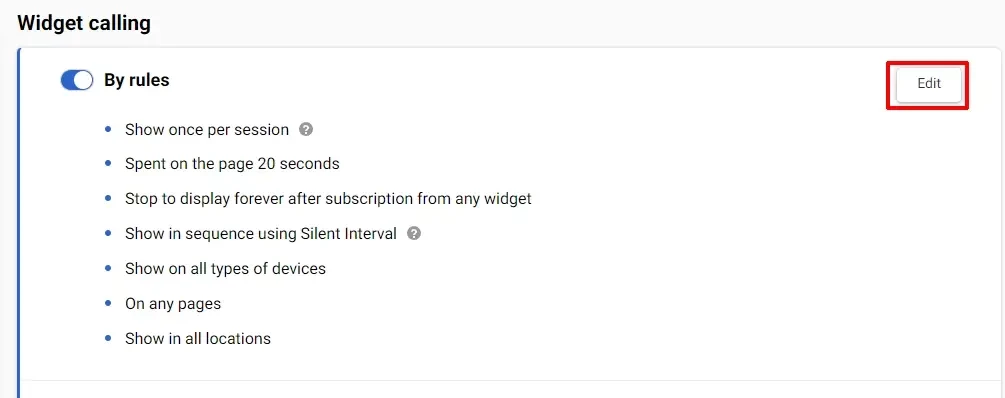Click bullet point before Stop to display forever
The image size is (1005, 398).
click(108, 199)
